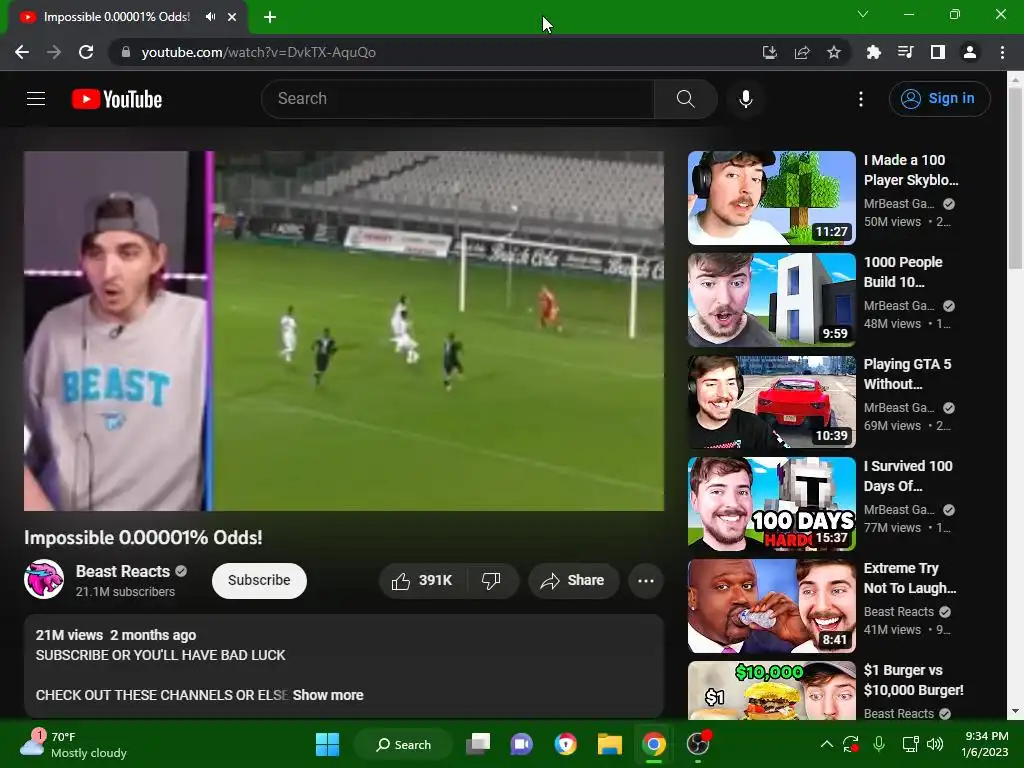Image resolution: width=1024 pixels, height=768 pixels.
Task: Open weather widget Mostly cloudy
Action: click(x=73, y=744)
